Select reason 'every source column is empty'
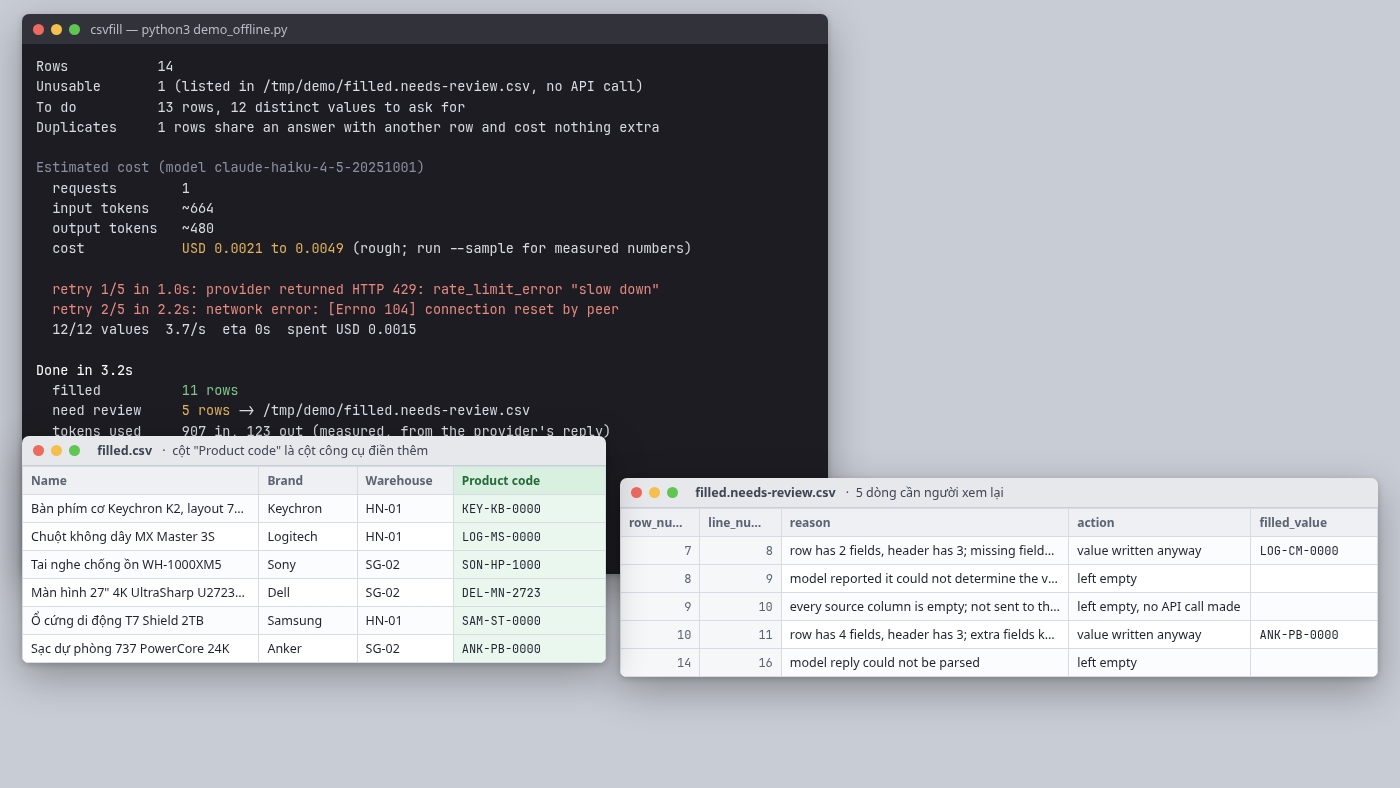Viewport: 1400px width, 788px height. 925,607
